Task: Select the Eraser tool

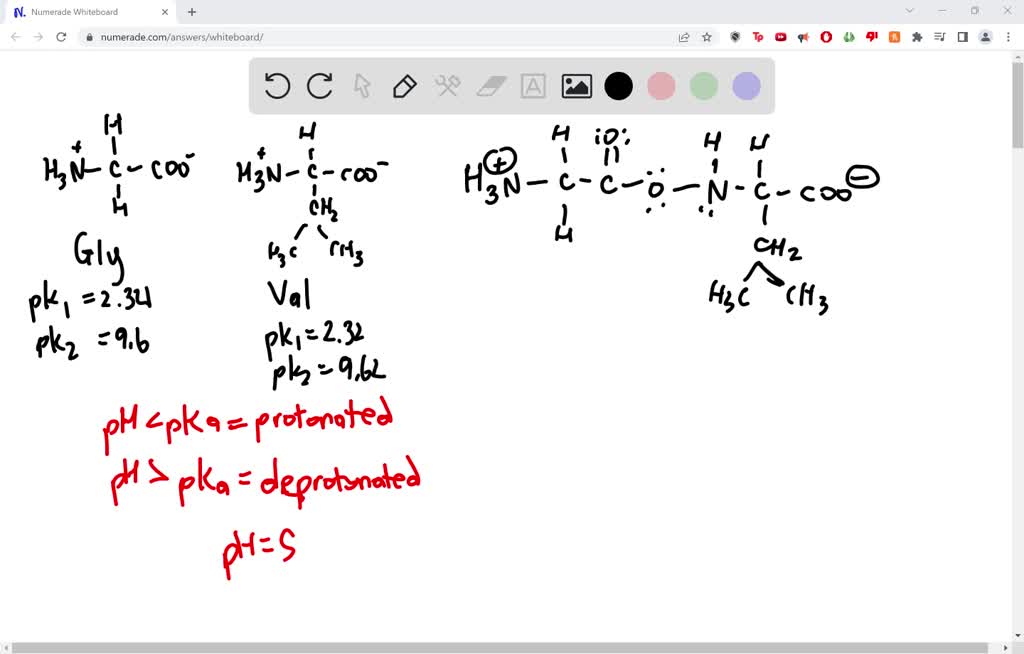Action: click(x=489, y=86)
